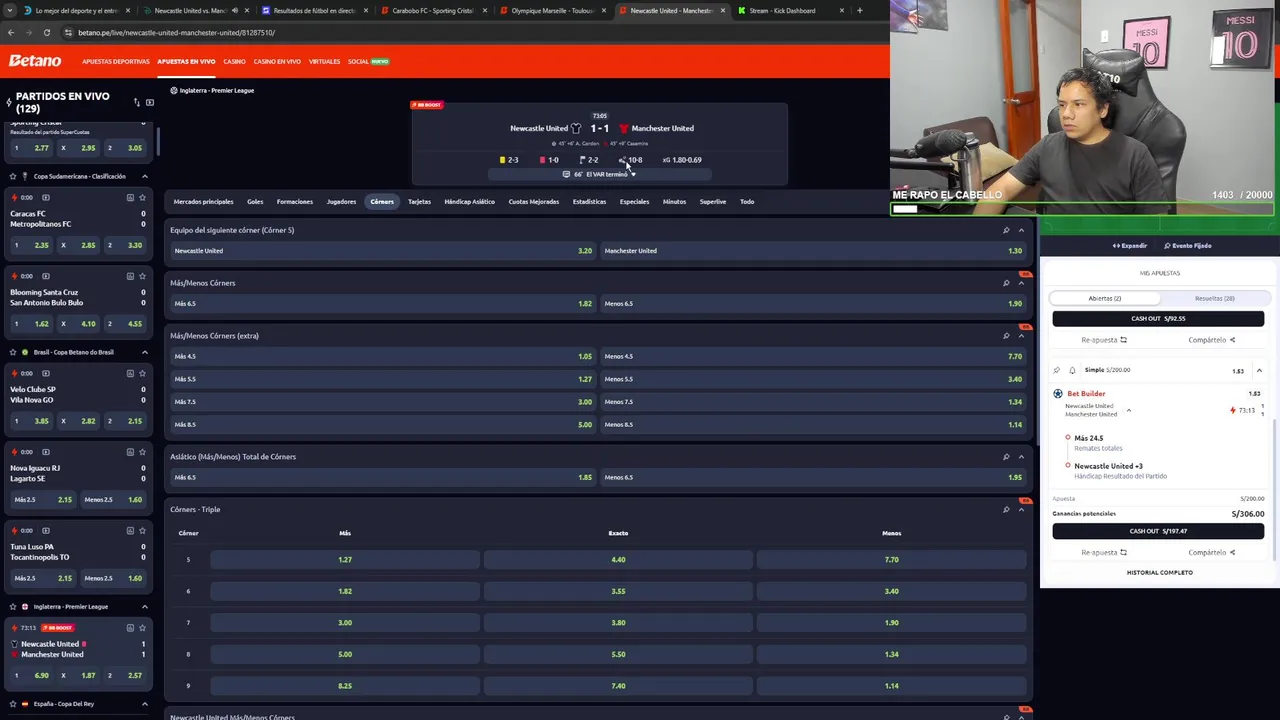Star the Brasil Copa Betano league
The height and width of the screenshot is (720, 1280).
coord(12,352)
